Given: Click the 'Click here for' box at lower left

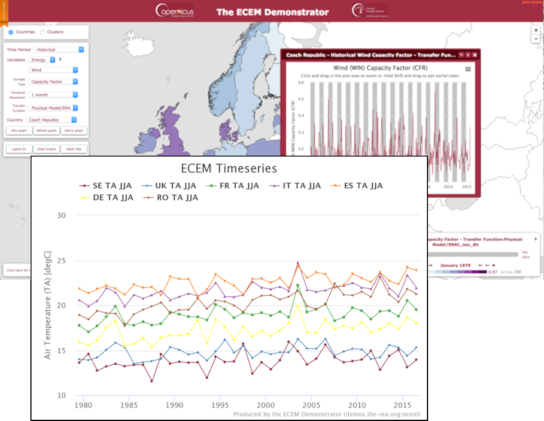Looking at the screenshot, I should pyautogui.click(x=17, y=270).
